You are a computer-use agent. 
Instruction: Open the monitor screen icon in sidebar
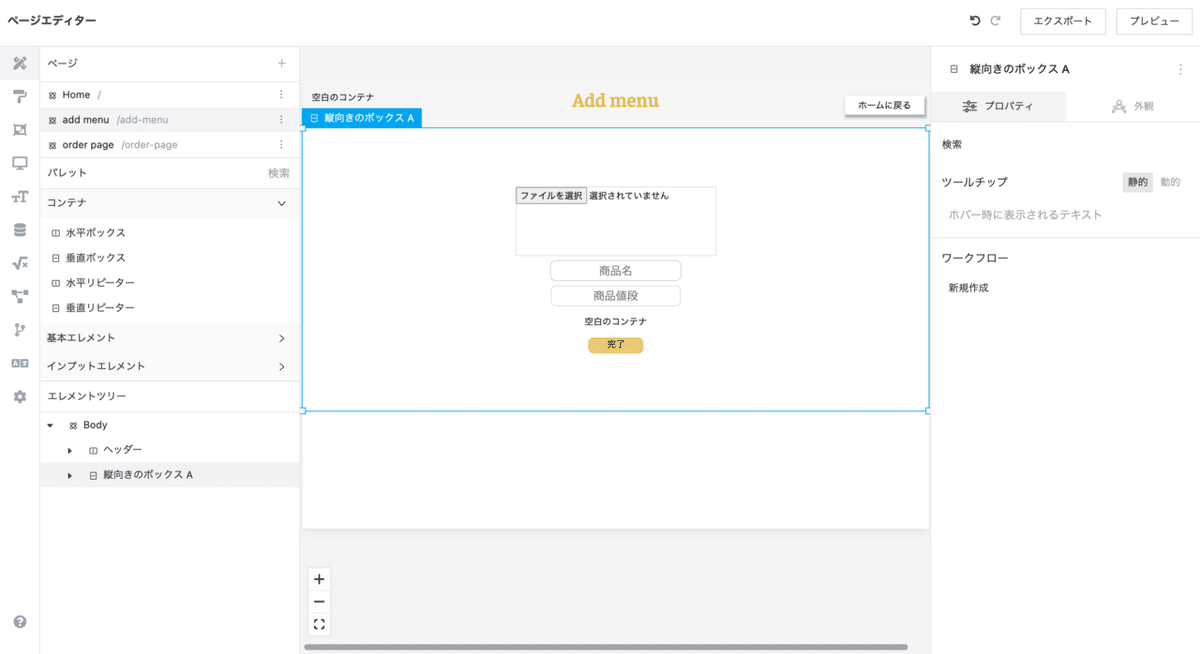(19, 163)
